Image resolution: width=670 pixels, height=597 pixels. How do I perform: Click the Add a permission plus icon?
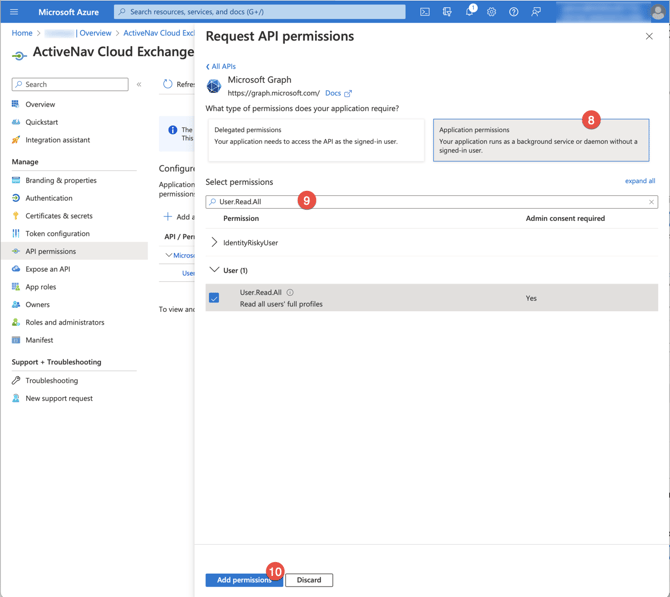(168, 217)
